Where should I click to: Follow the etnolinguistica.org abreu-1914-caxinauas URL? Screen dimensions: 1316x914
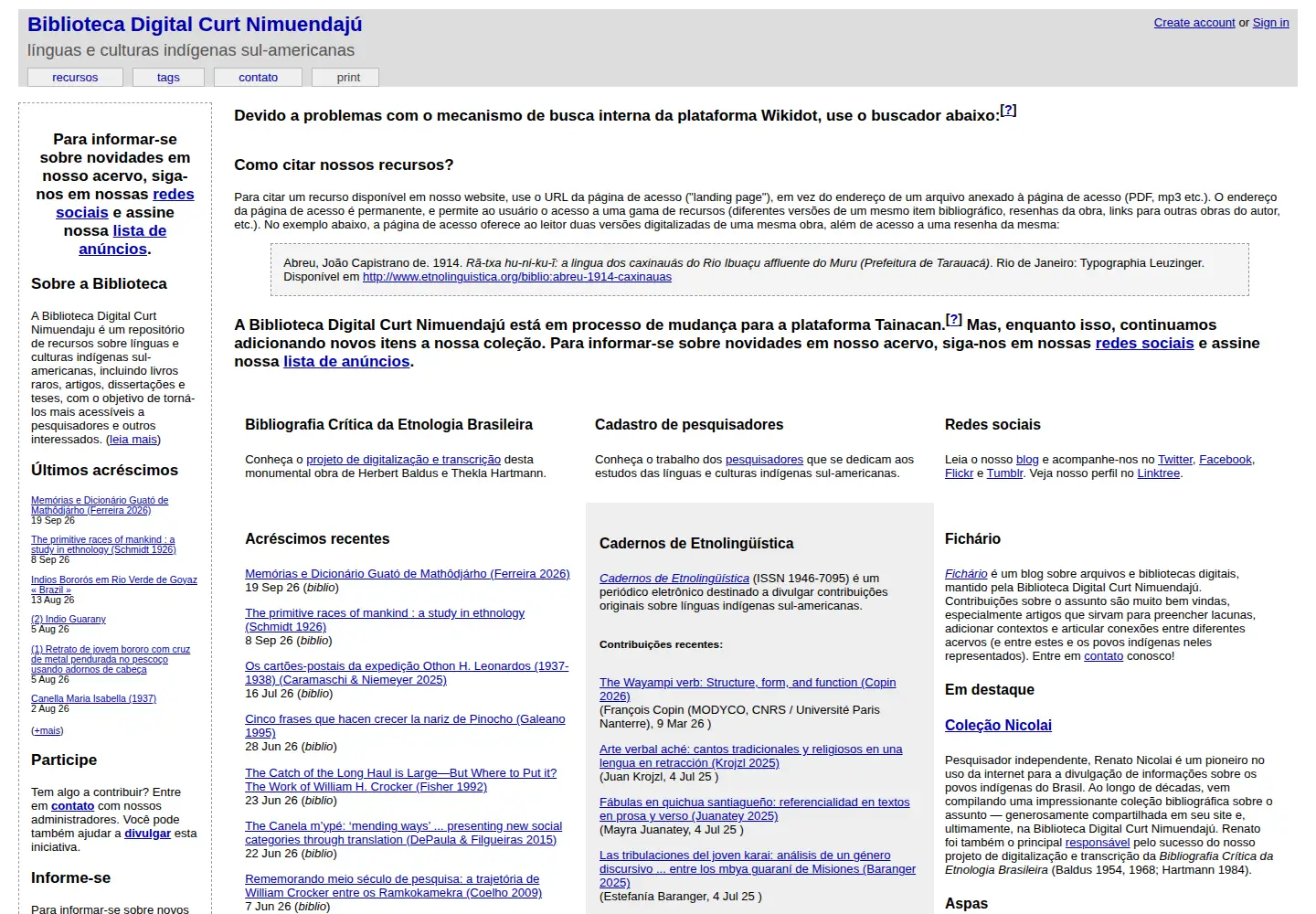pos(517,277)
